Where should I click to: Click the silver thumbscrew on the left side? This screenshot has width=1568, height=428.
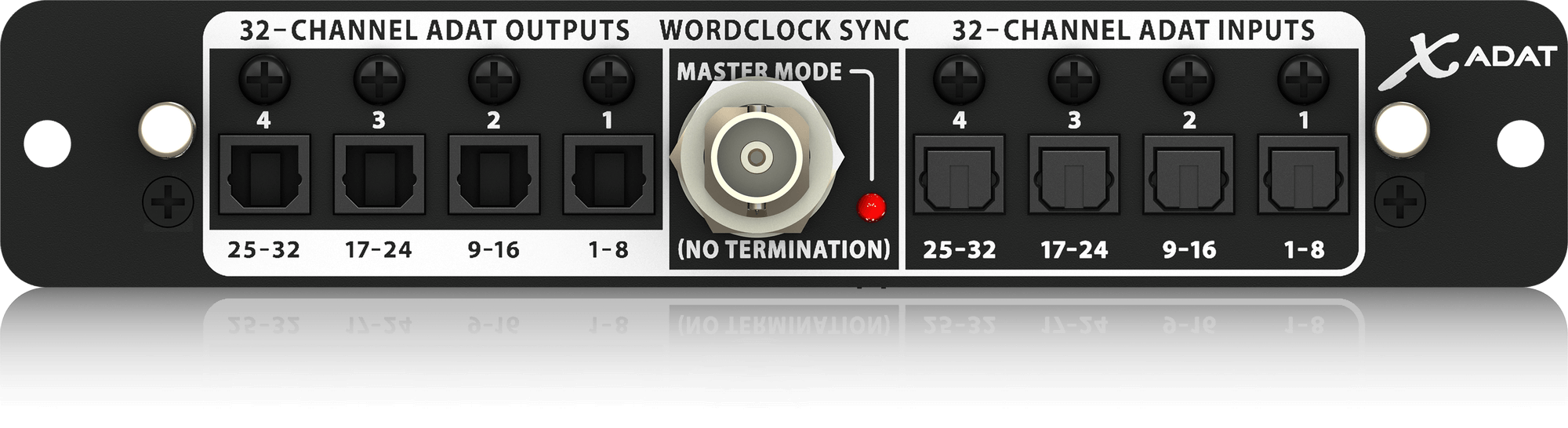pyautogui.click(x=167, y=129)
